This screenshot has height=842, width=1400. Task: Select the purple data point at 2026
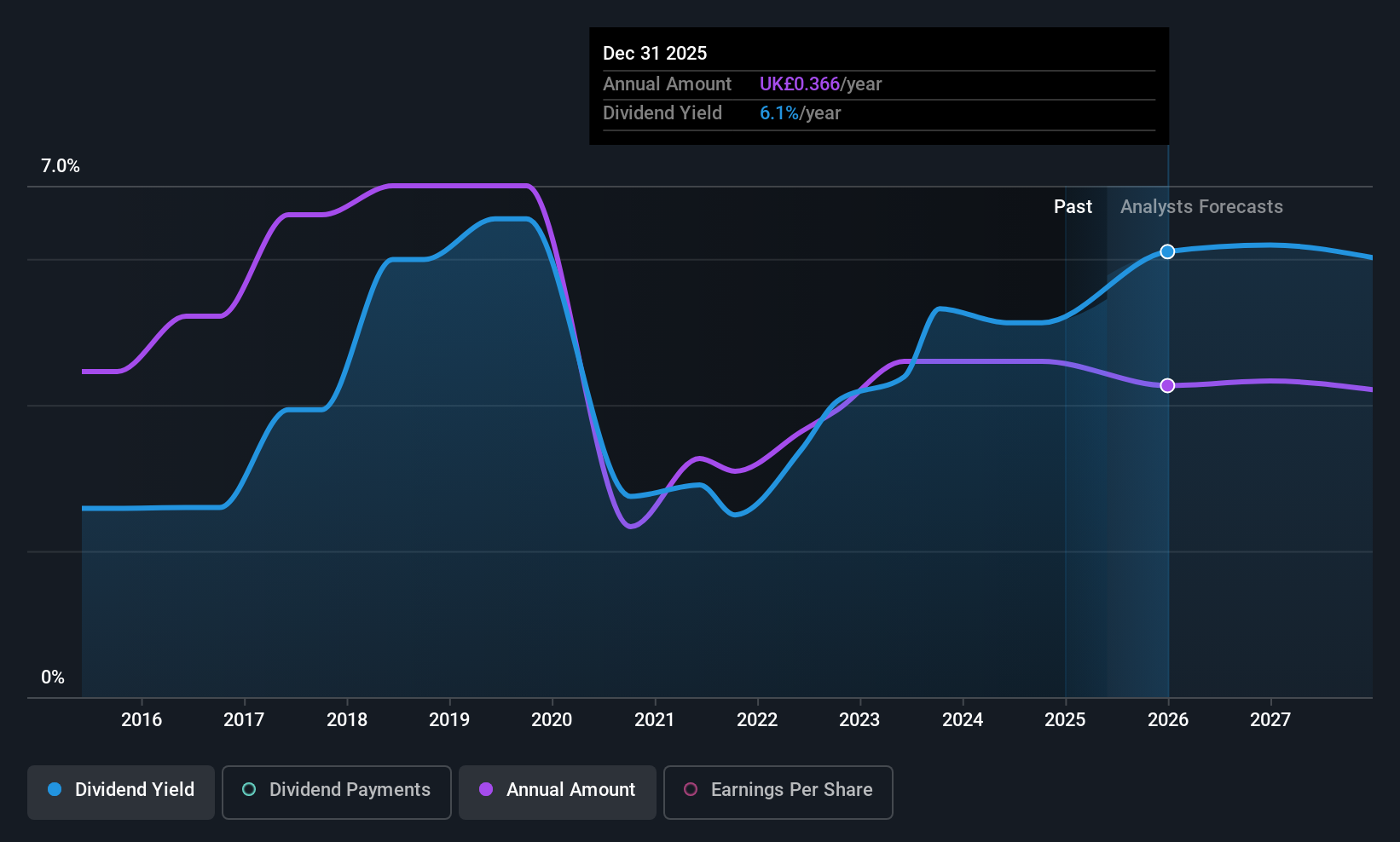[x=1167, y=385]
